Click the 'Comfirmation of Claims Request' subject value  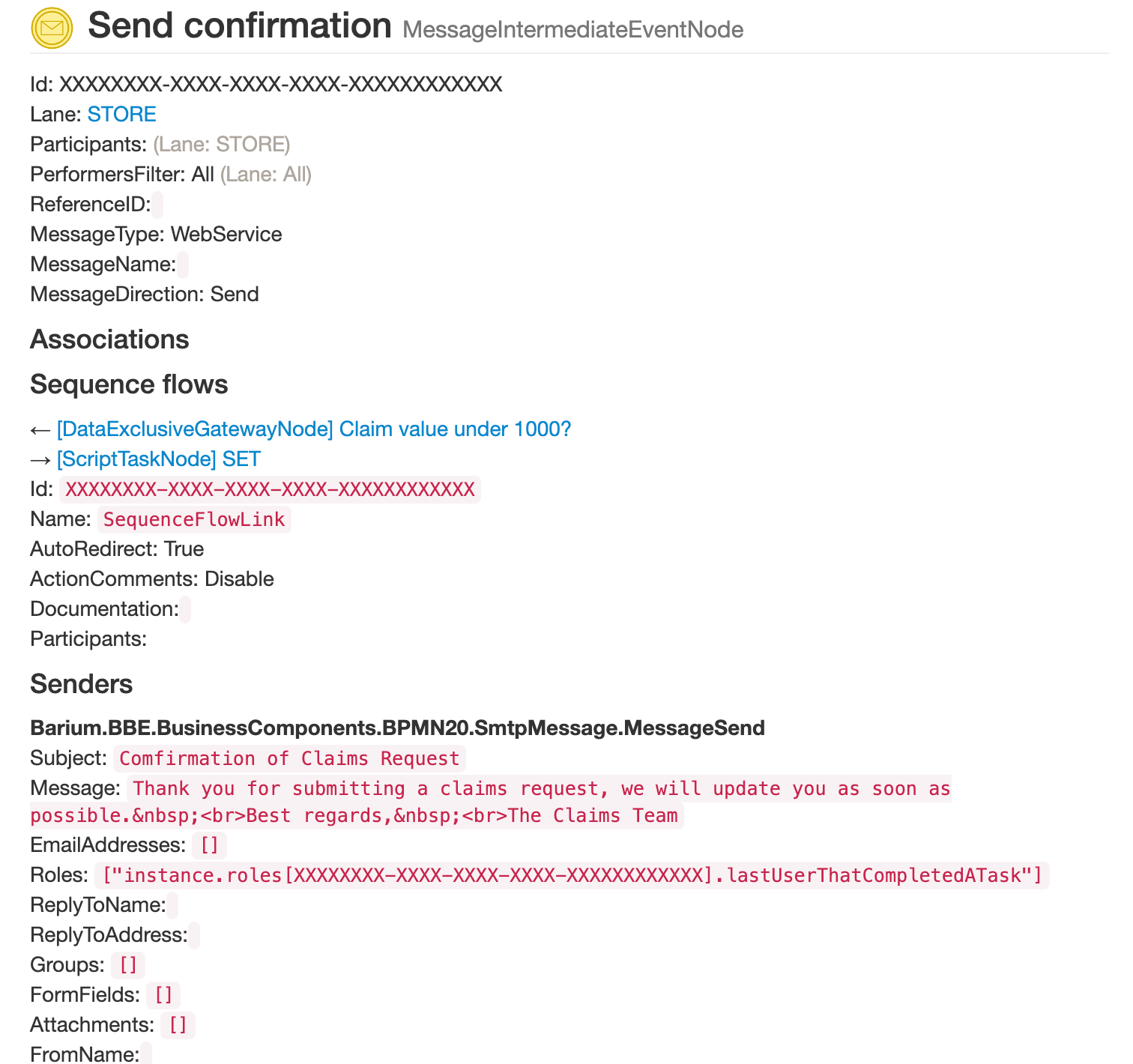(289, 758)
